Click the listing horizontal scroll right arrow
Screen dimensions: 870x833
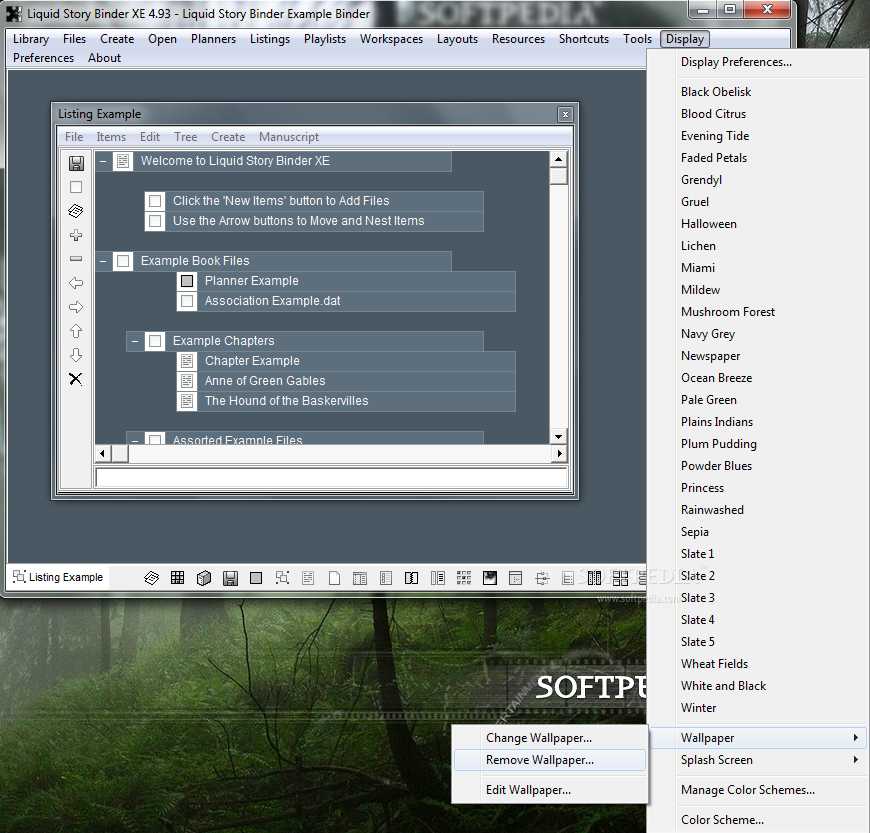[x=559, y=453]
